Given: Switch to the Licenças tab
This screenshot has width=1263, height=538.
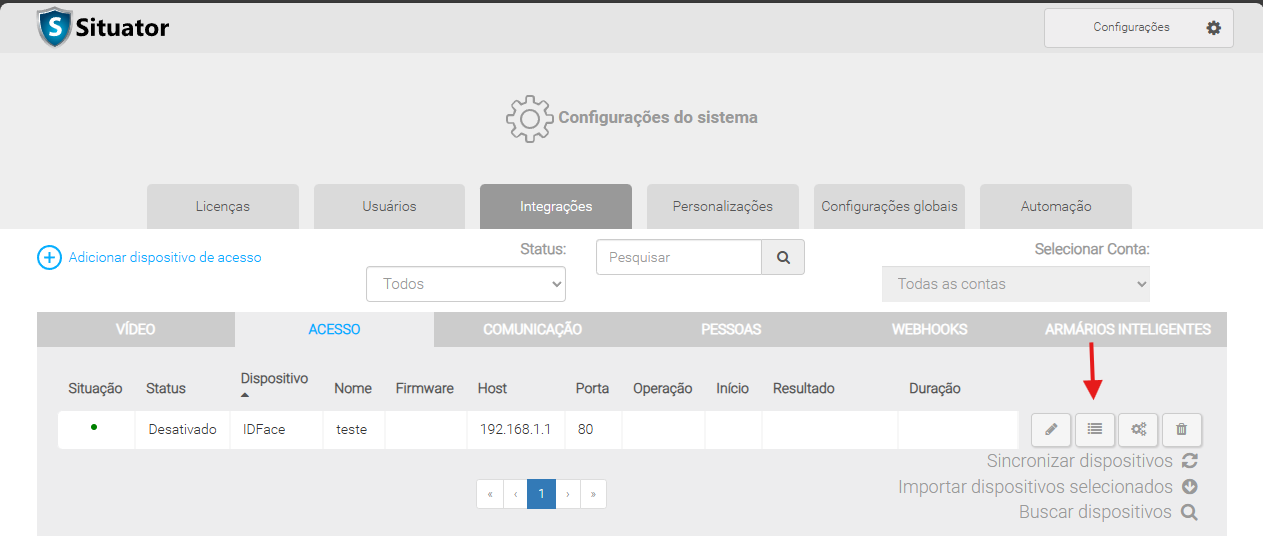Looking at the screenshot, I should (223, 206).
